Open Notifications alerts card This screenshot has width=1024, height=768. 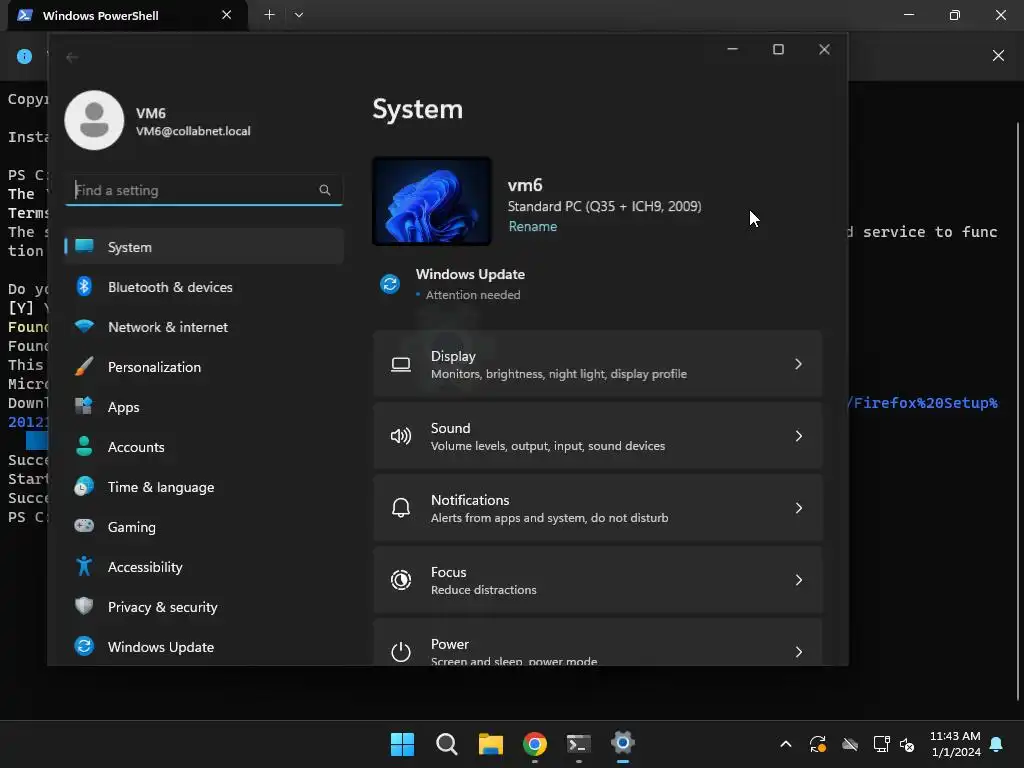(x=598, y=507)
